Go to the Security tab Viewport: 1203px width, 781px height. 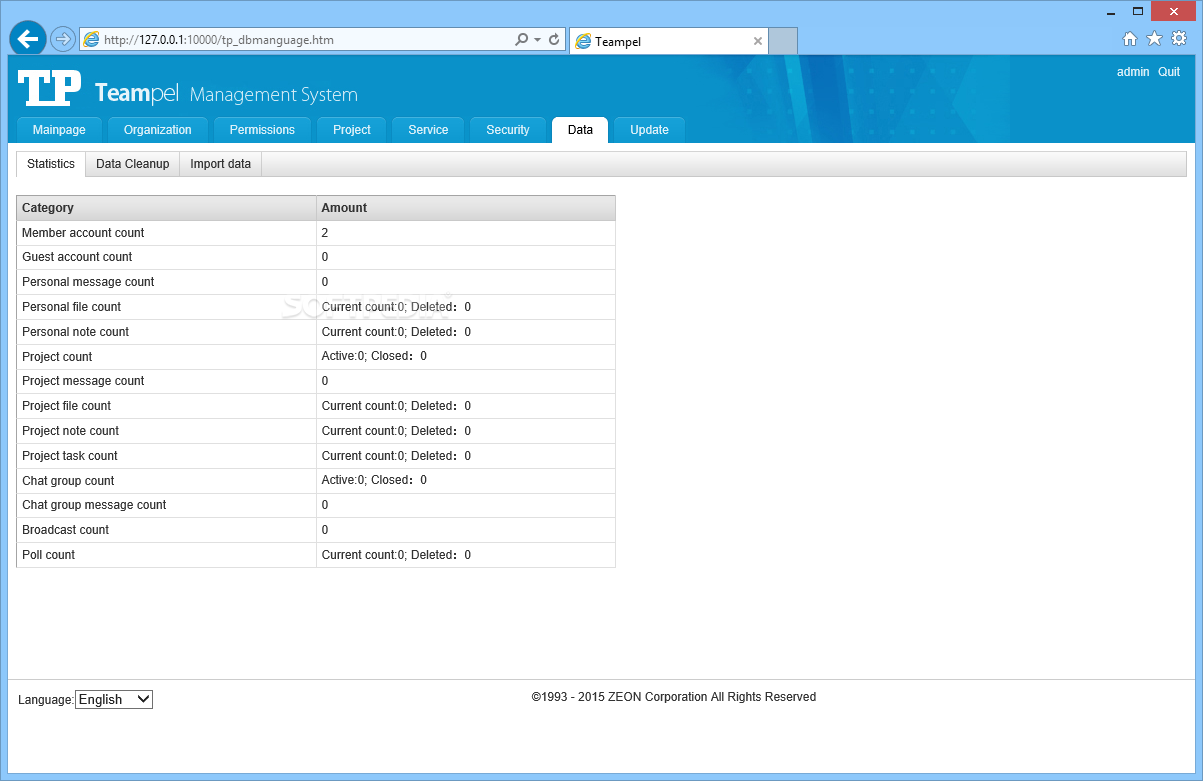coord(508,130)
